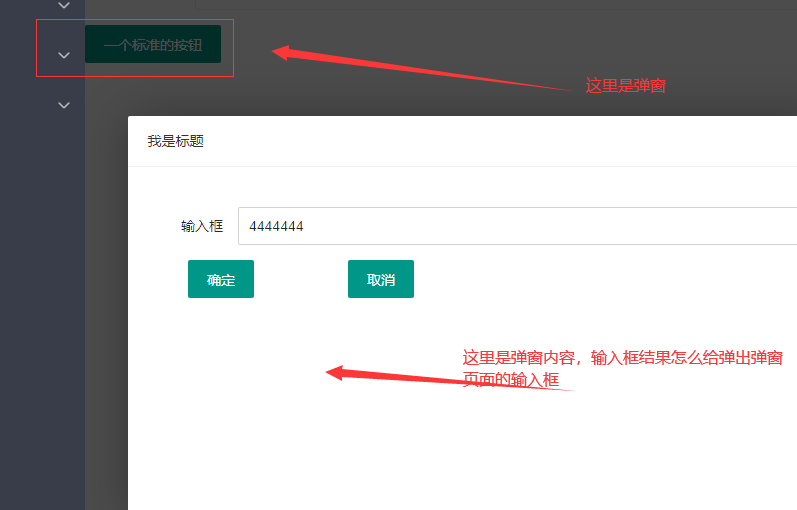The height and width of the screenshot is (510, 797).
Task: Focus the 输入框 field containing 4444444
Action: (x=517, y=226)
